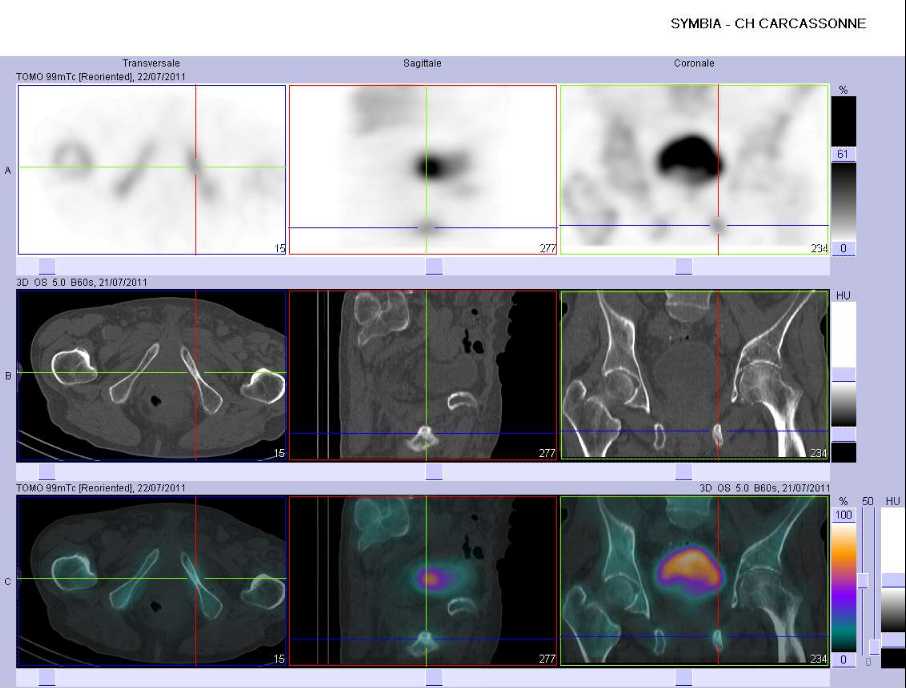The image size is (906, 688).
Task: Click the row letter C
Action: point(8,581)
